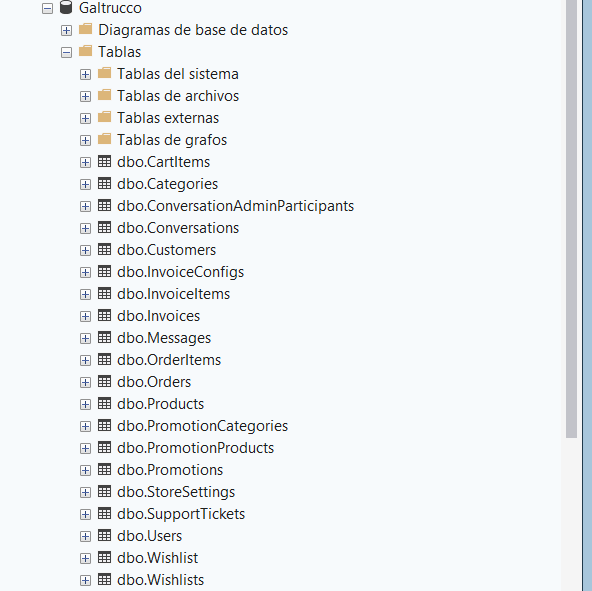The image size is (592, 591).
Task: Select dbo.Conversations table name
Action: tap(178, 228)
